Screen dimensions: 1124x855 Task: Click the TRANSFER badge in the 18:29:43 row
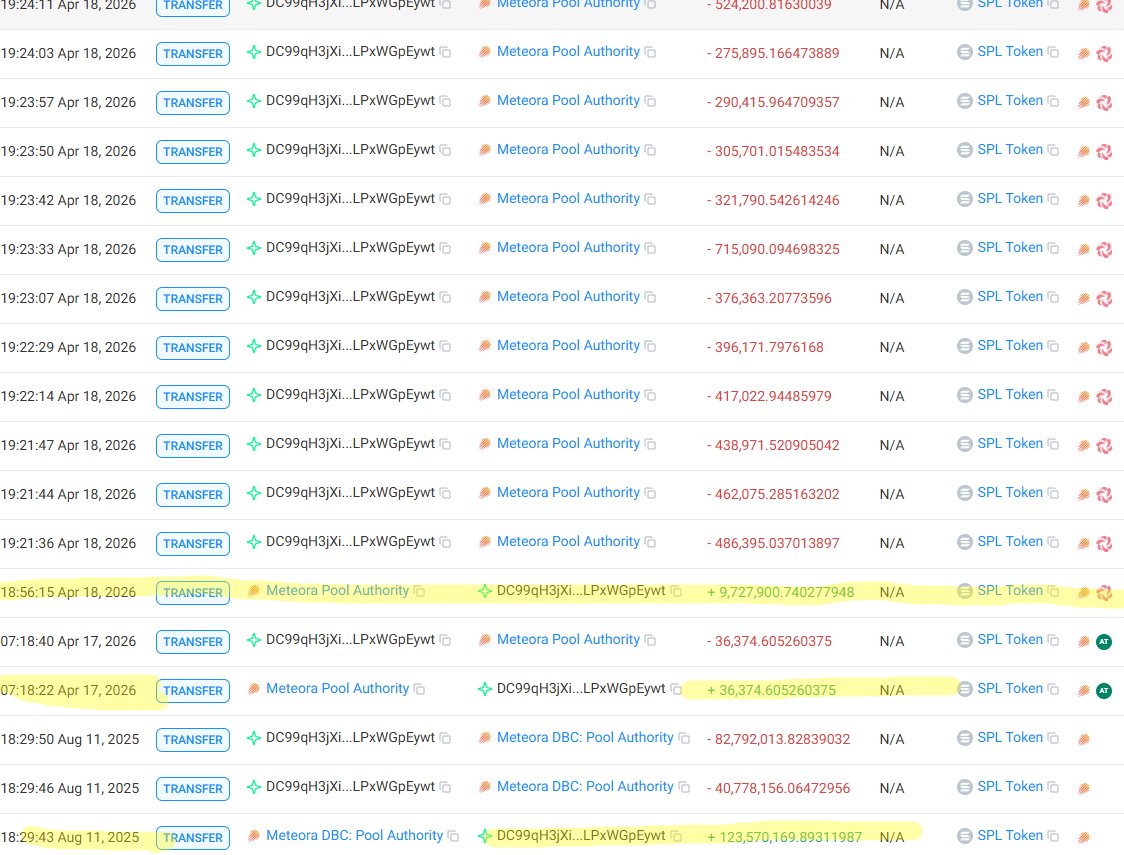tap(193, 838)
